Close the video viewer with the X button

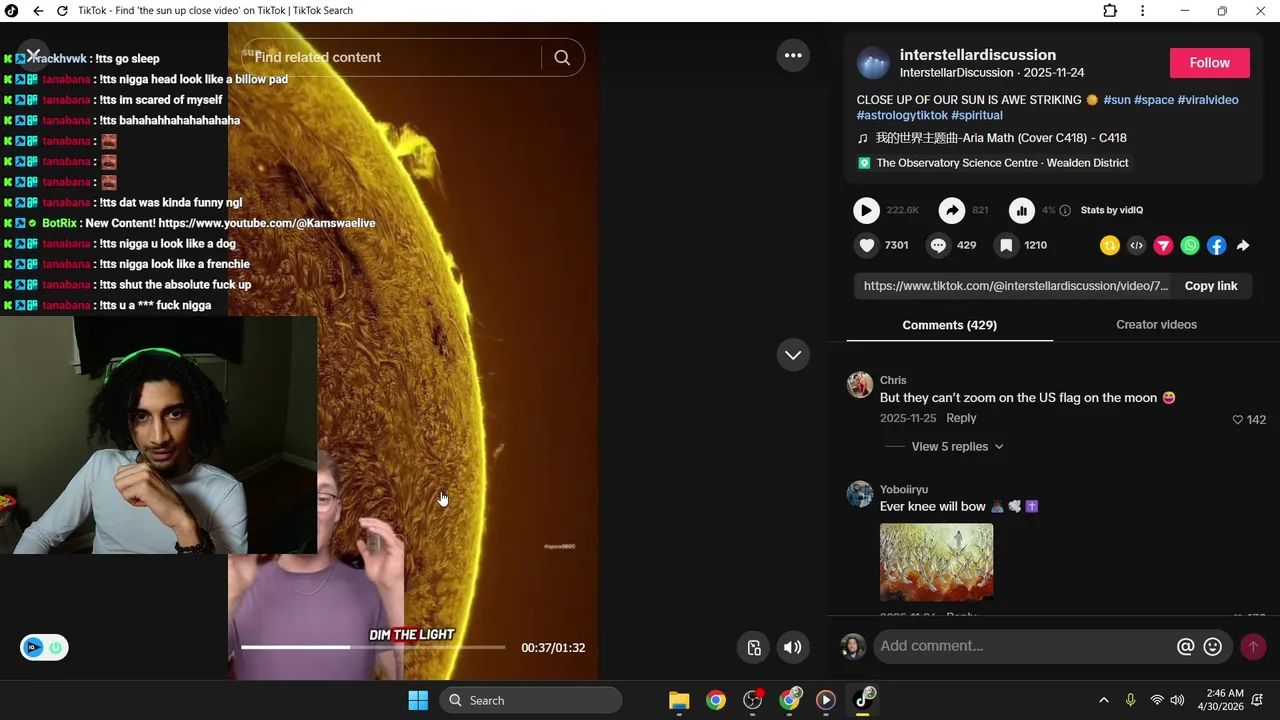tap(33, 55)
